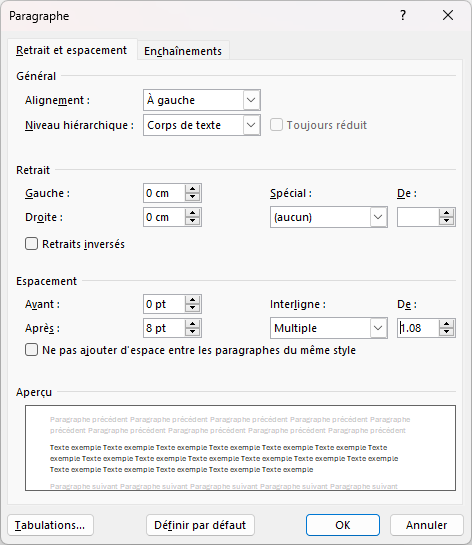Viewport: 472px width, 545px height.
Task: Increase the Gauche indent value
Action: 193,189
